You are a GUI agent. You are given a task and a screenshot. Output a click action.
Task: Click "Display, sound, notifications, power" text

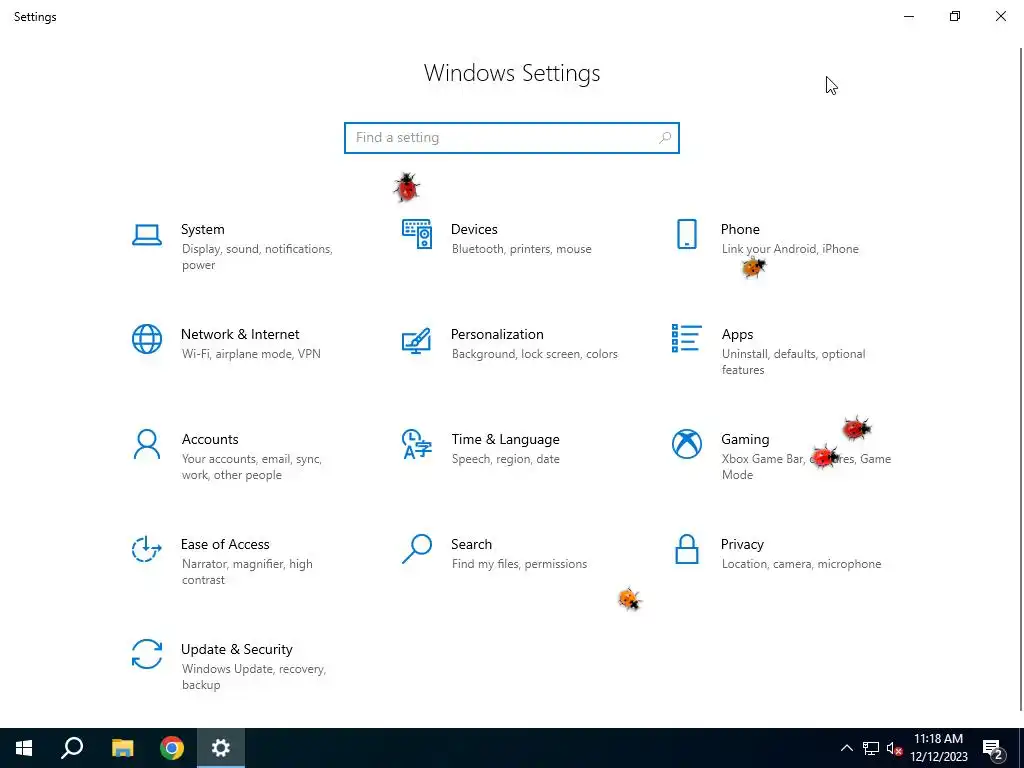point(257,257)
